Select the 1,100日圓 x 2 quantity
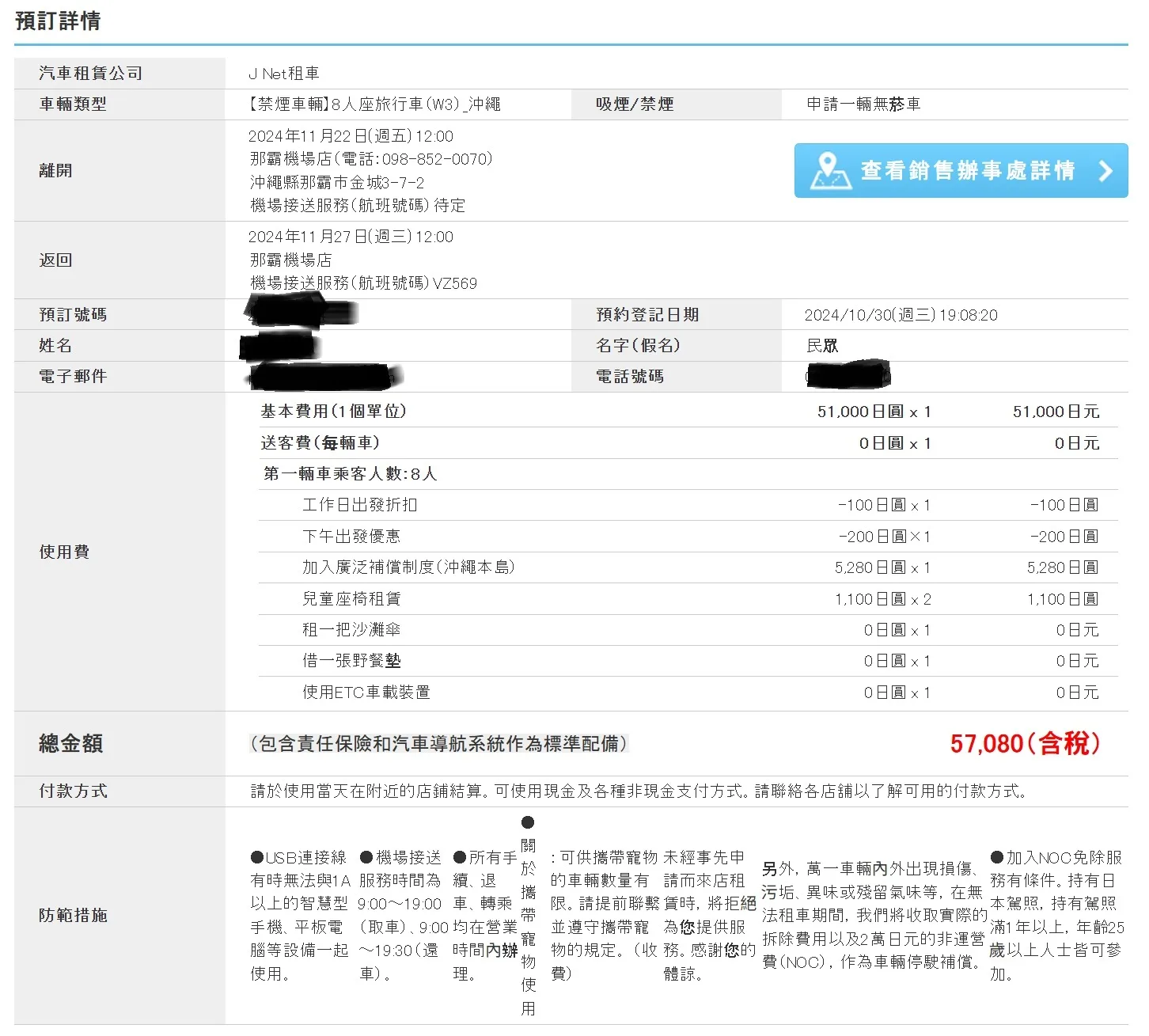 click(x=883, y=599)
